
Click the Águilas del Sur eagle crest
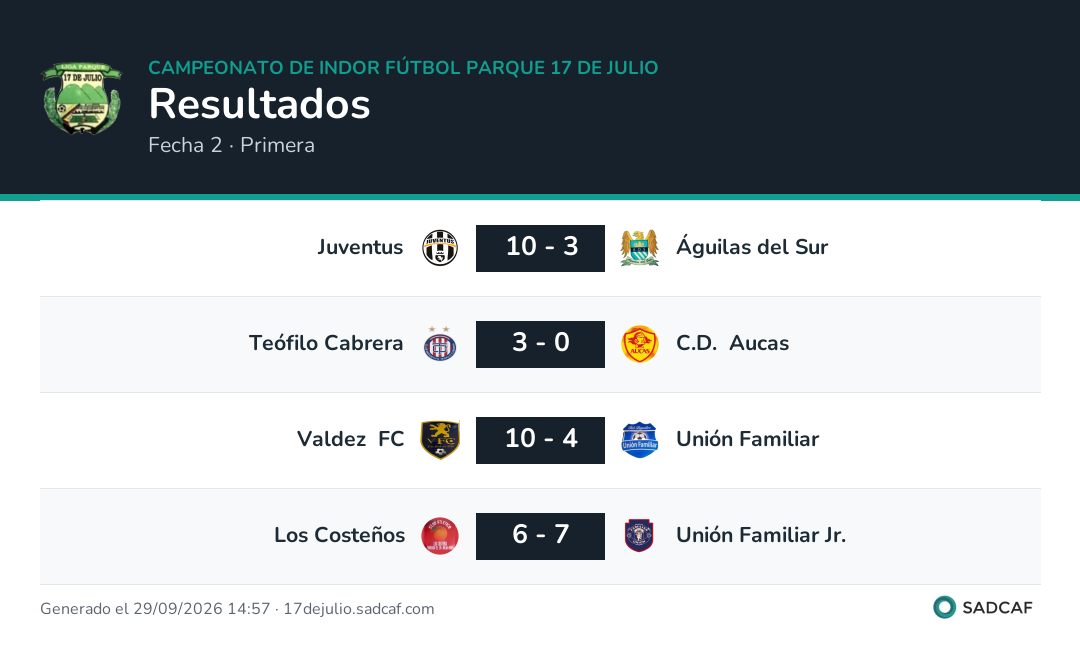tap(640, 248)
